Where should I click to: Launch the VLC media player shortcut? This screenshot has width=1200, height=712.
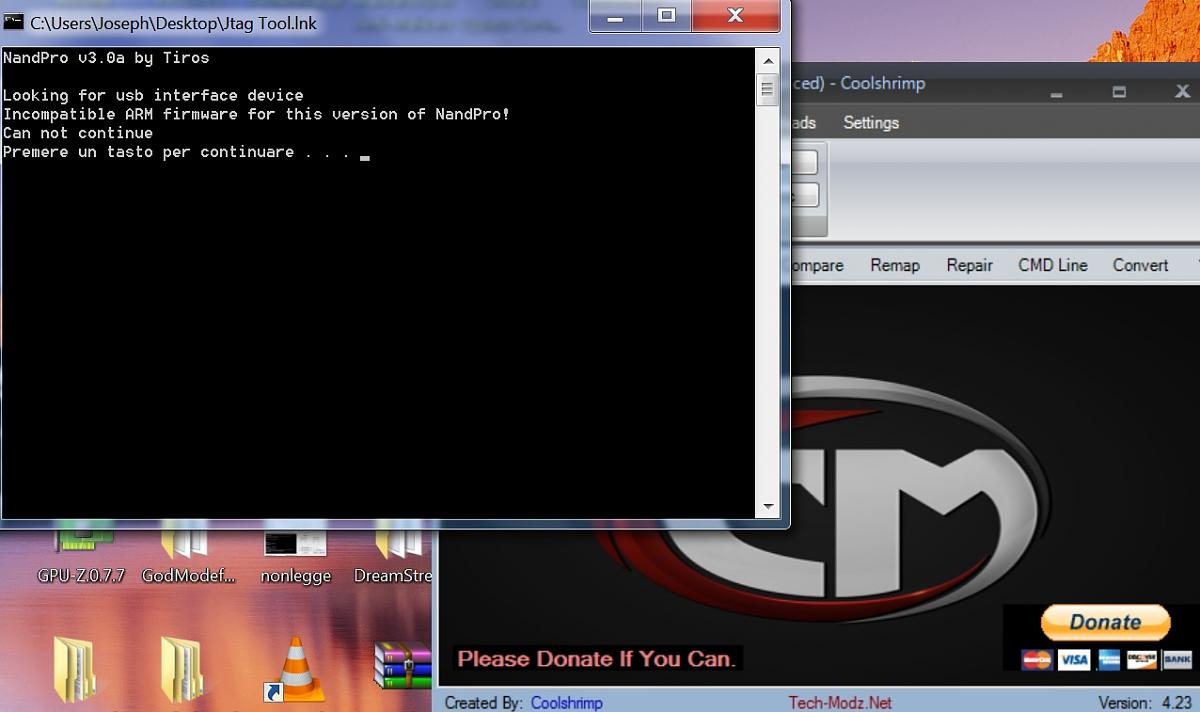[x=295, y=668]
